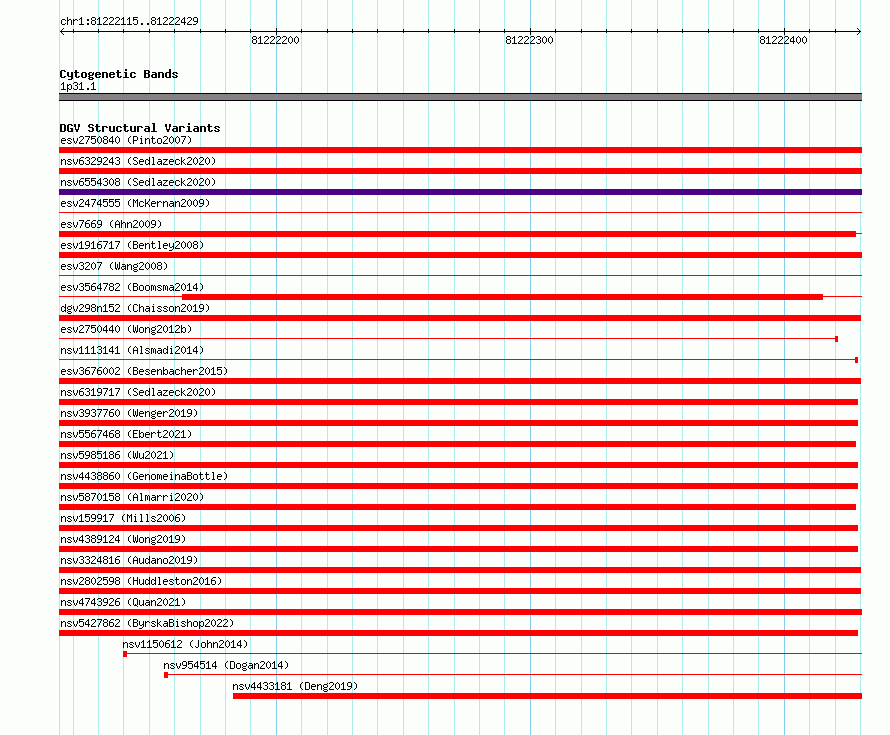Open nsv3324816 (Audano2019) label
The width and height of the screenshot is (890, 735).
(129, 560)
